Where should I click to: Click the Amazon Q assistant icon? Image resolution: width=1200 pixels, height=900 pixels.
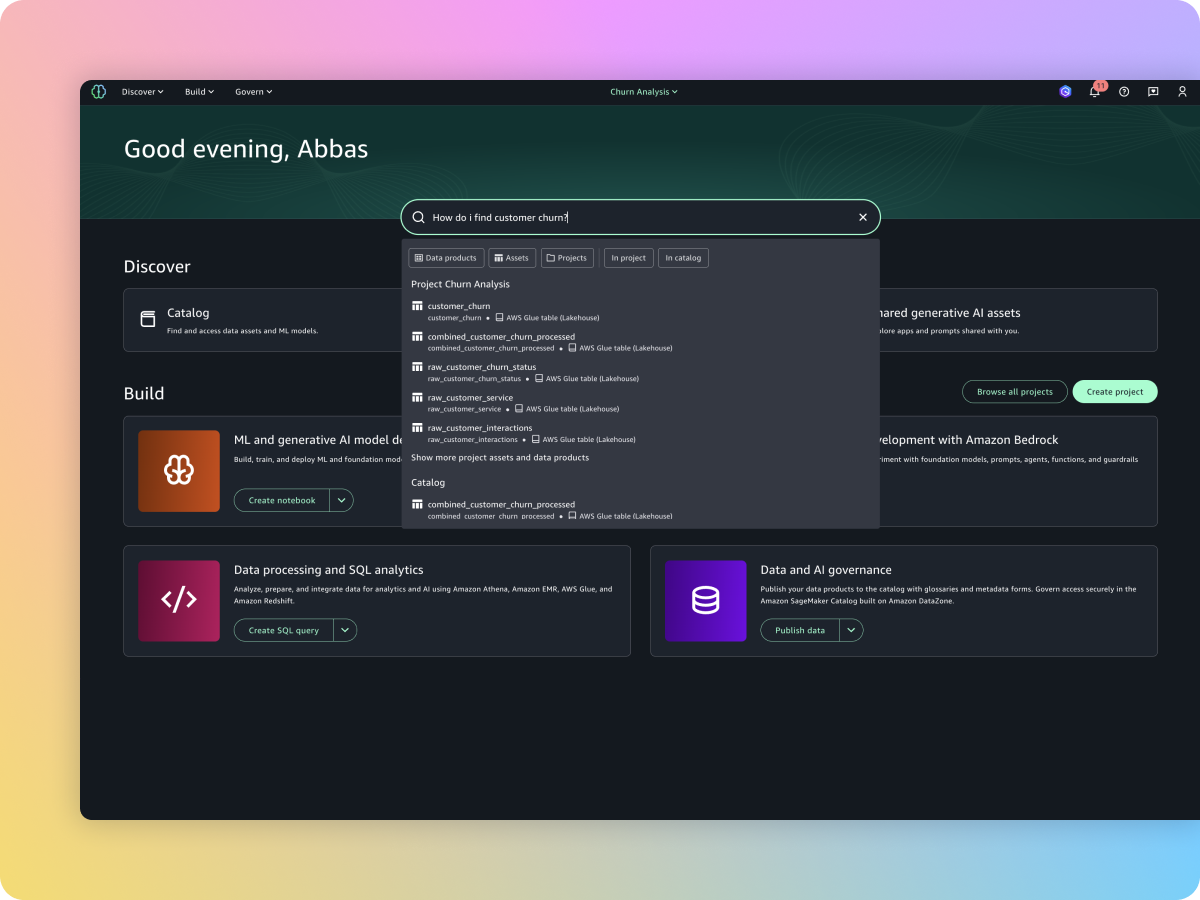(1065, 92)
